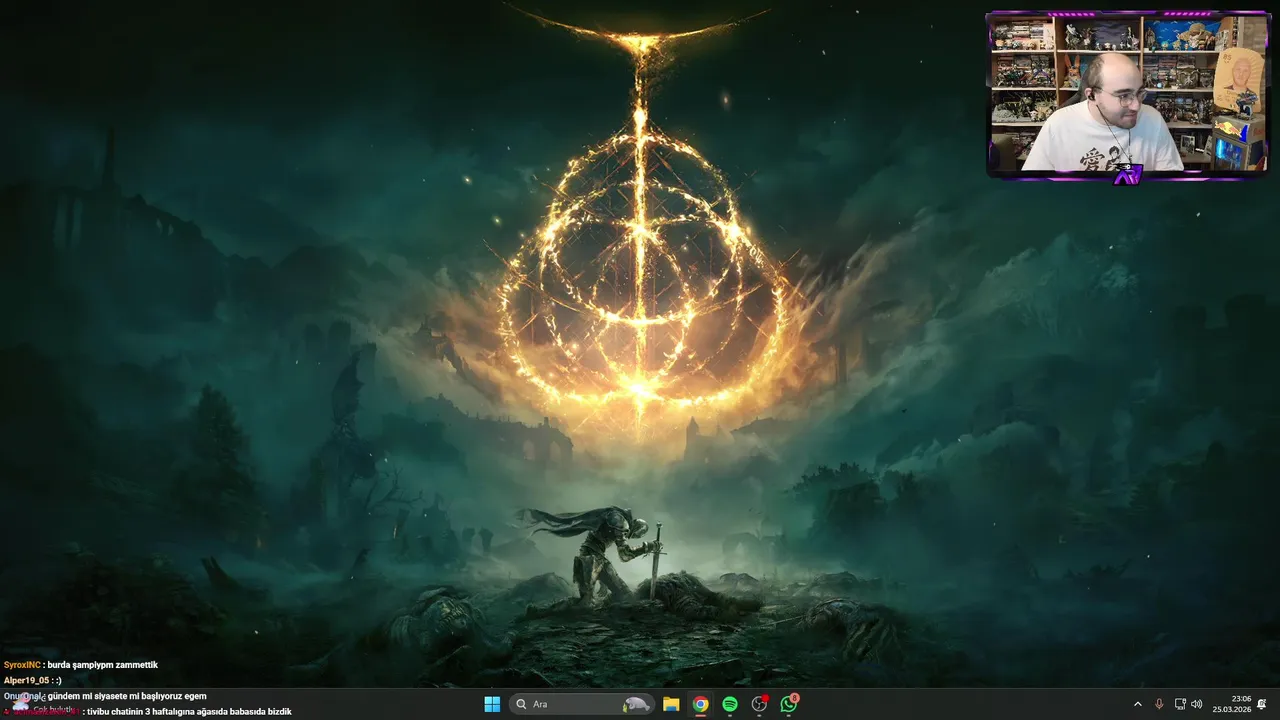Open the volume control speaker icon
Image resolution: width=1280 pixels, height=720 pixels.
point(1197,704)
